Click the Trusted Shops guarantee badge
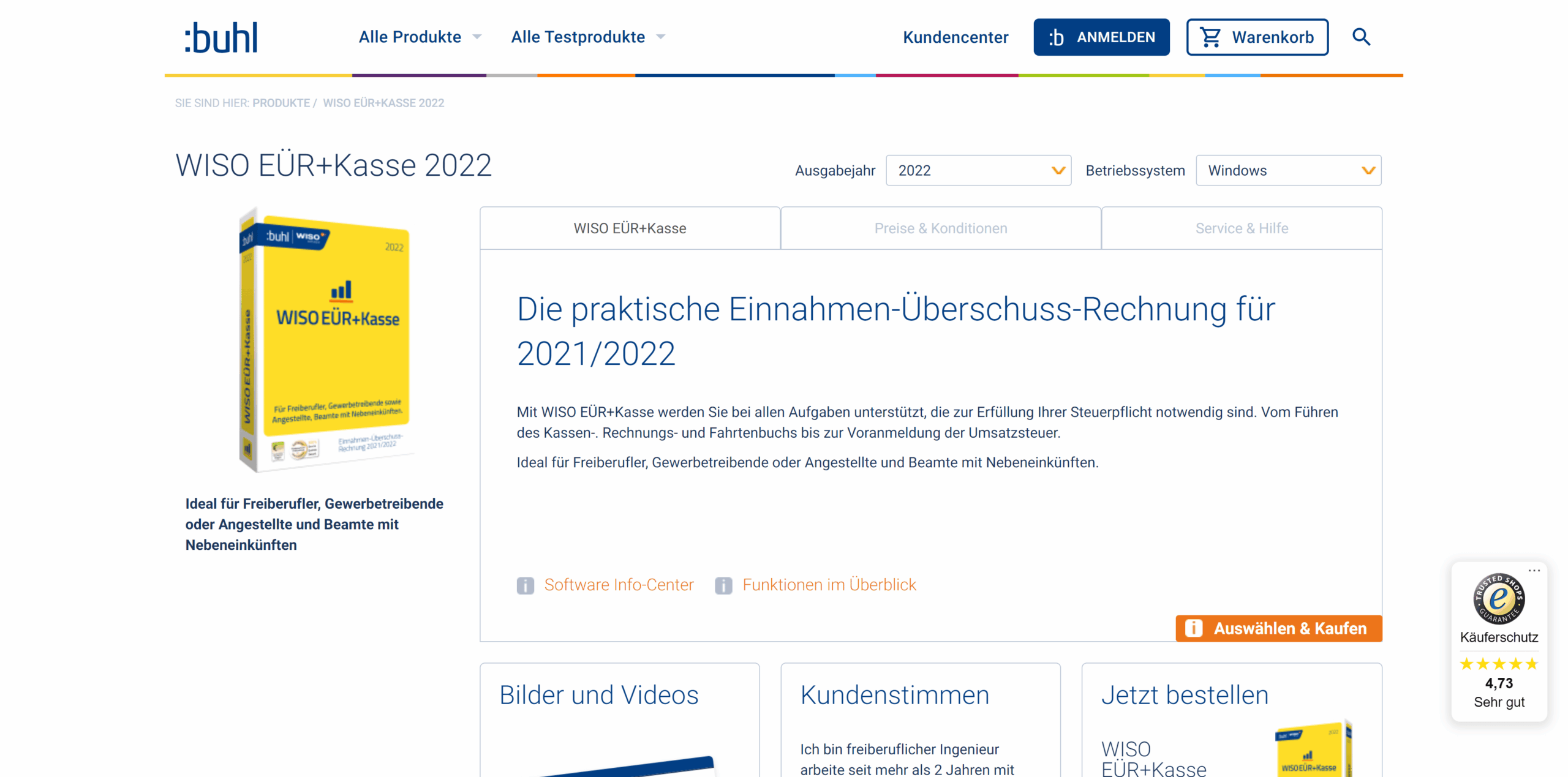 click(1498, 598)
